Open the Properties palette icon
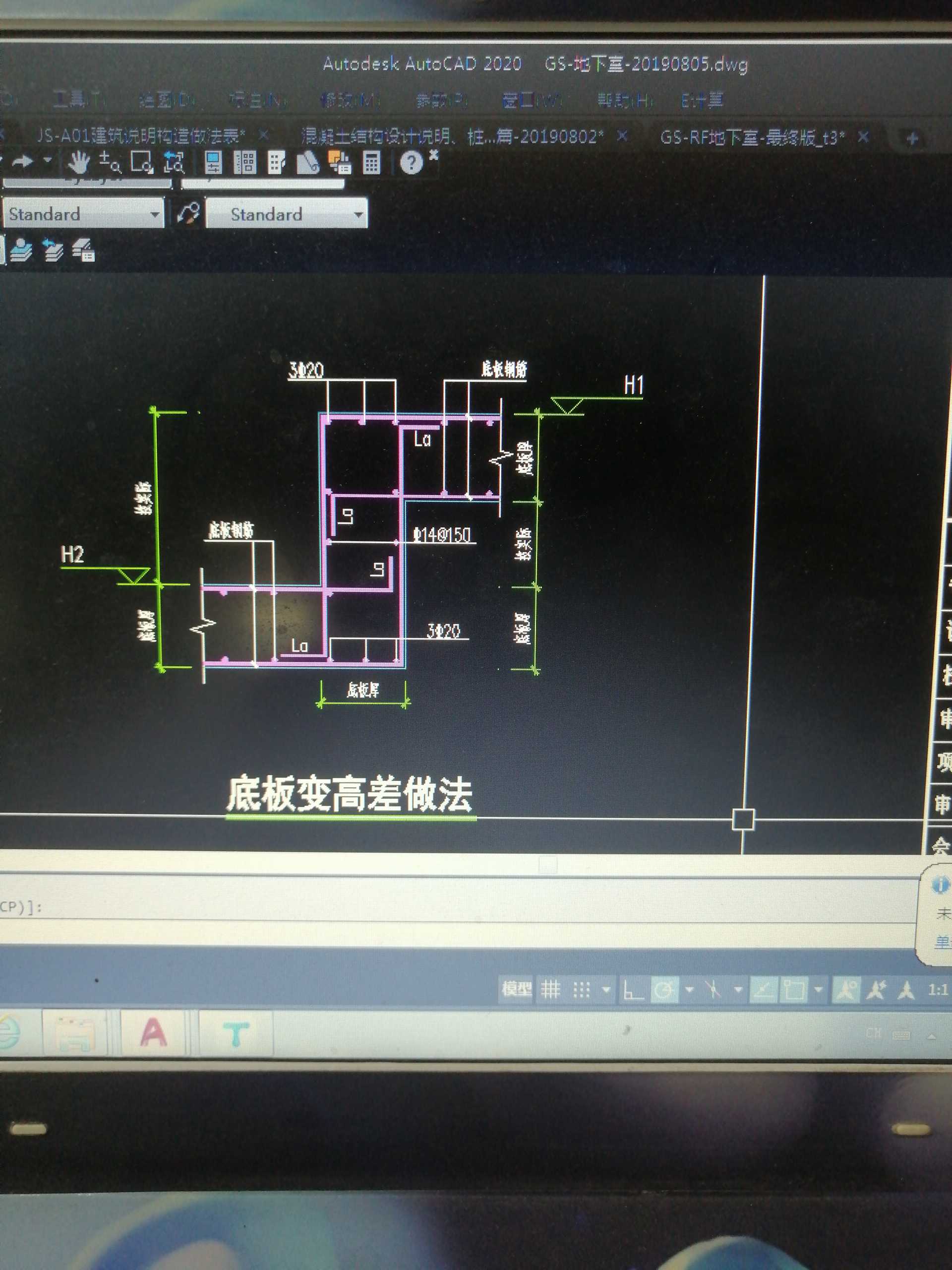The image size is (952, 1270). pos(214,163)
